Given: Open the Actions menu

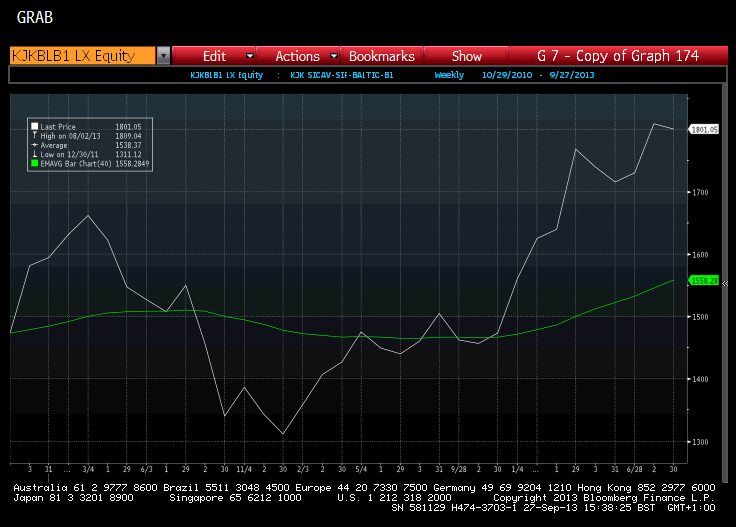Looking at the screenshot, I should pyautogui.click(x=297, y=56).
